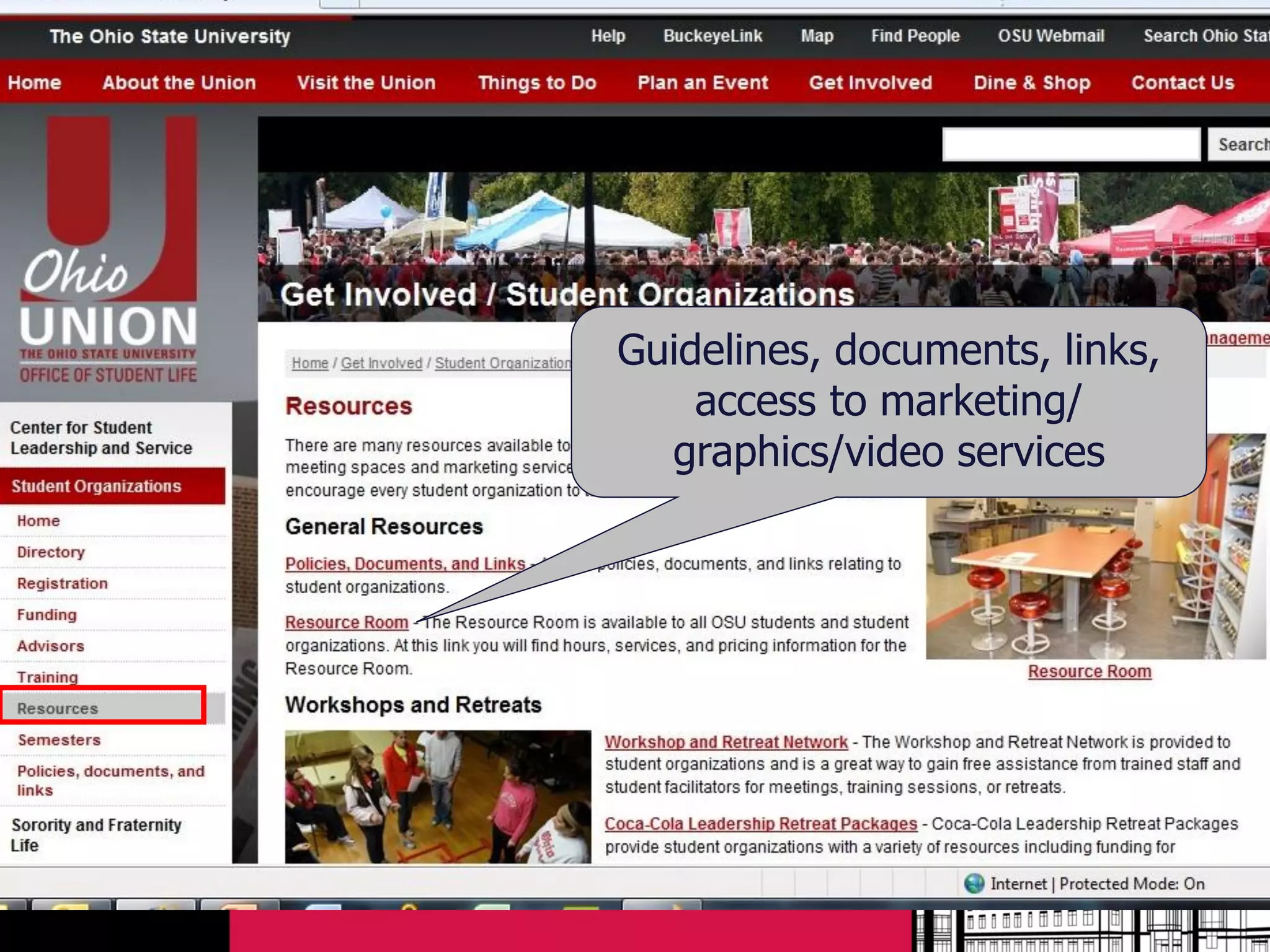1270x952 pixels.
Task: Click Resource Room caption link under photo
Action: 1090,671
